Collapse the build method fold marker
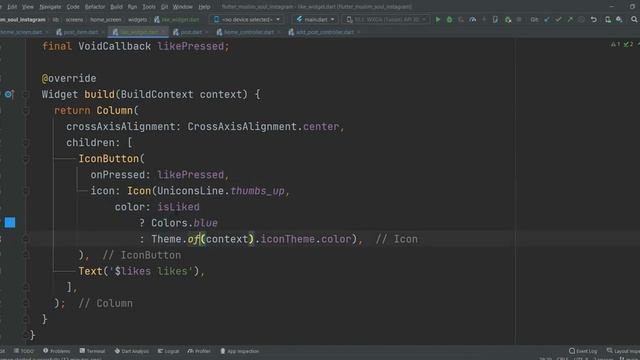The width and height of the screenshot is (640, 360). coord(26,94)
